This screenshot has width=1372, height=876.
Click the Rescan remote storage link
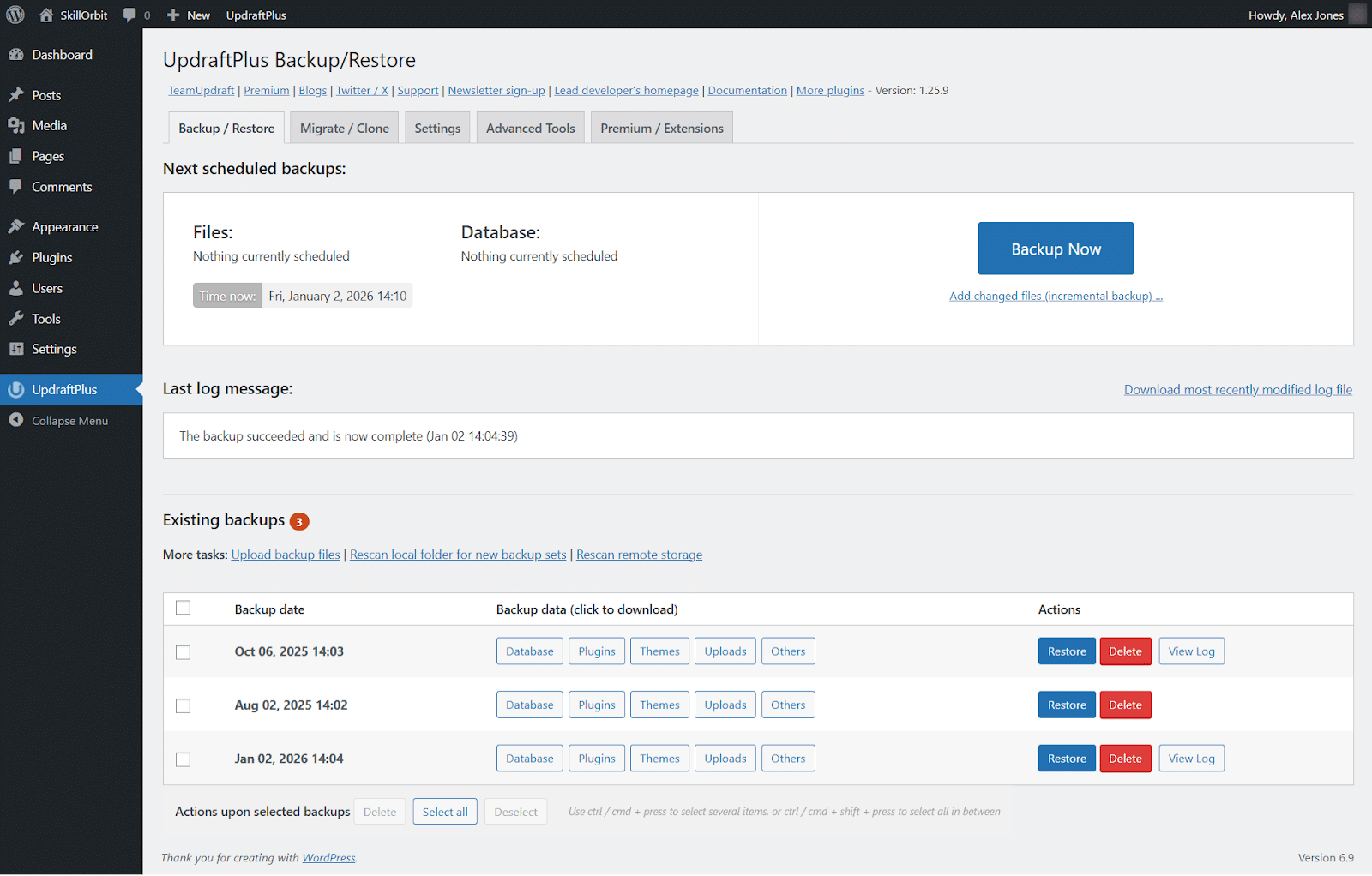point(639,555)
